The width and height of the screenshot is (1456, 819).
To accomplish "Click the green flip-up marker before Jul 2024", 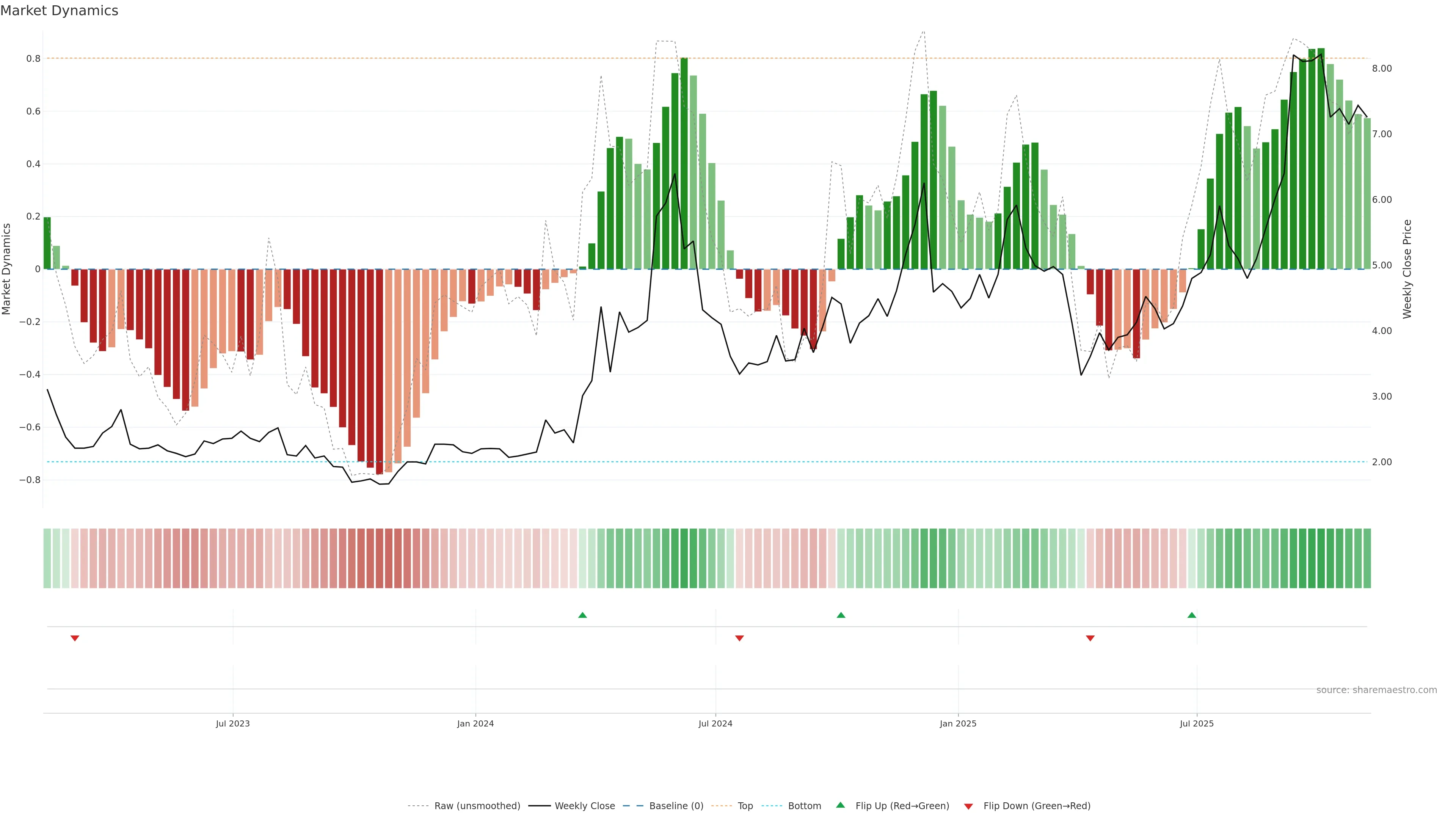I will 583,615.
